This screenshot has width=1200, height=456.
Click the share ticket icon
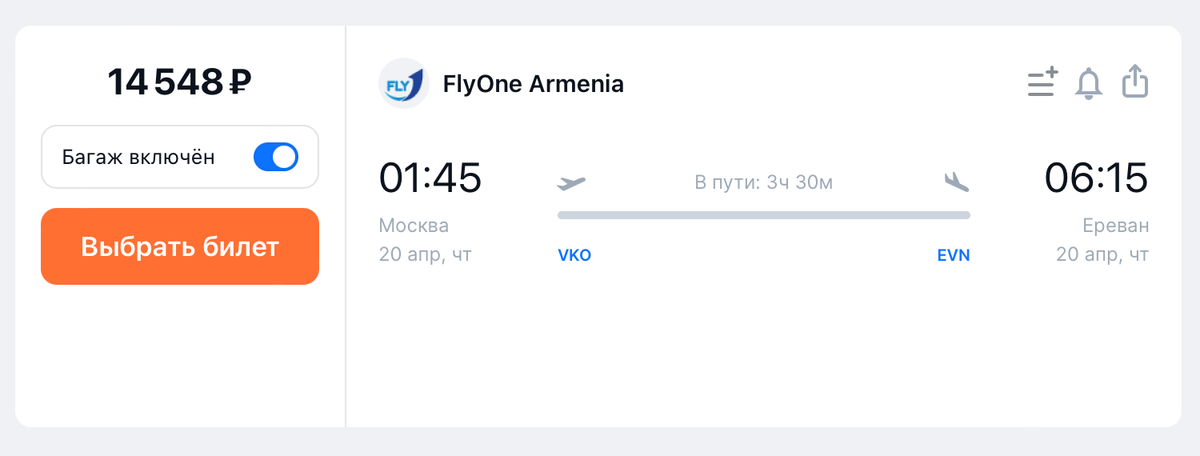(x=1134, y=82)
